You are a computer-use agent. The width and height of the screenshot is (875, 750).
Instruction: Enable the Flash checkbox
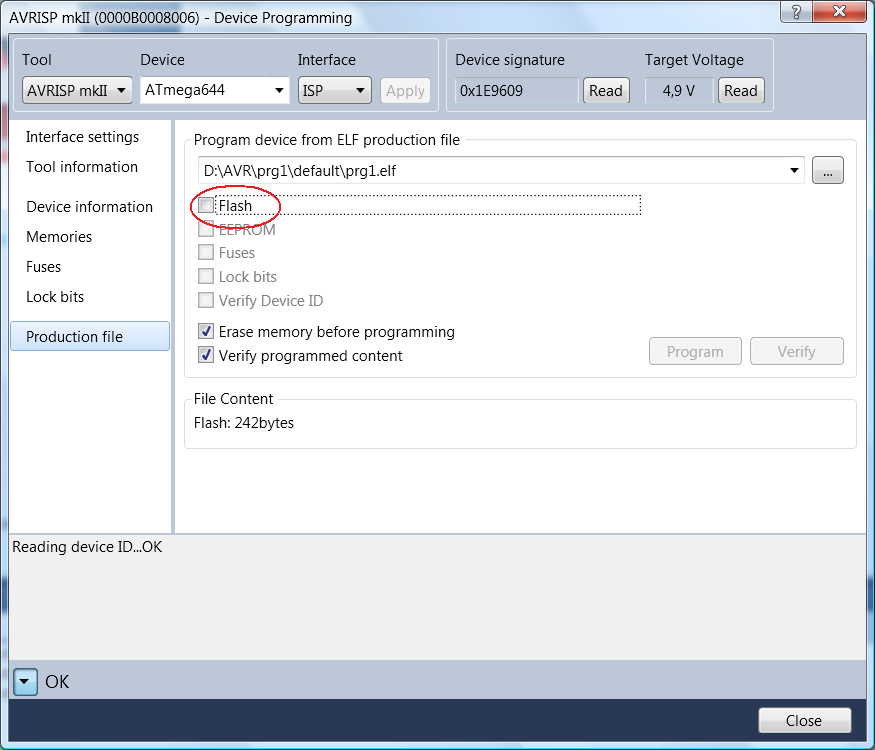click(206, 205)
